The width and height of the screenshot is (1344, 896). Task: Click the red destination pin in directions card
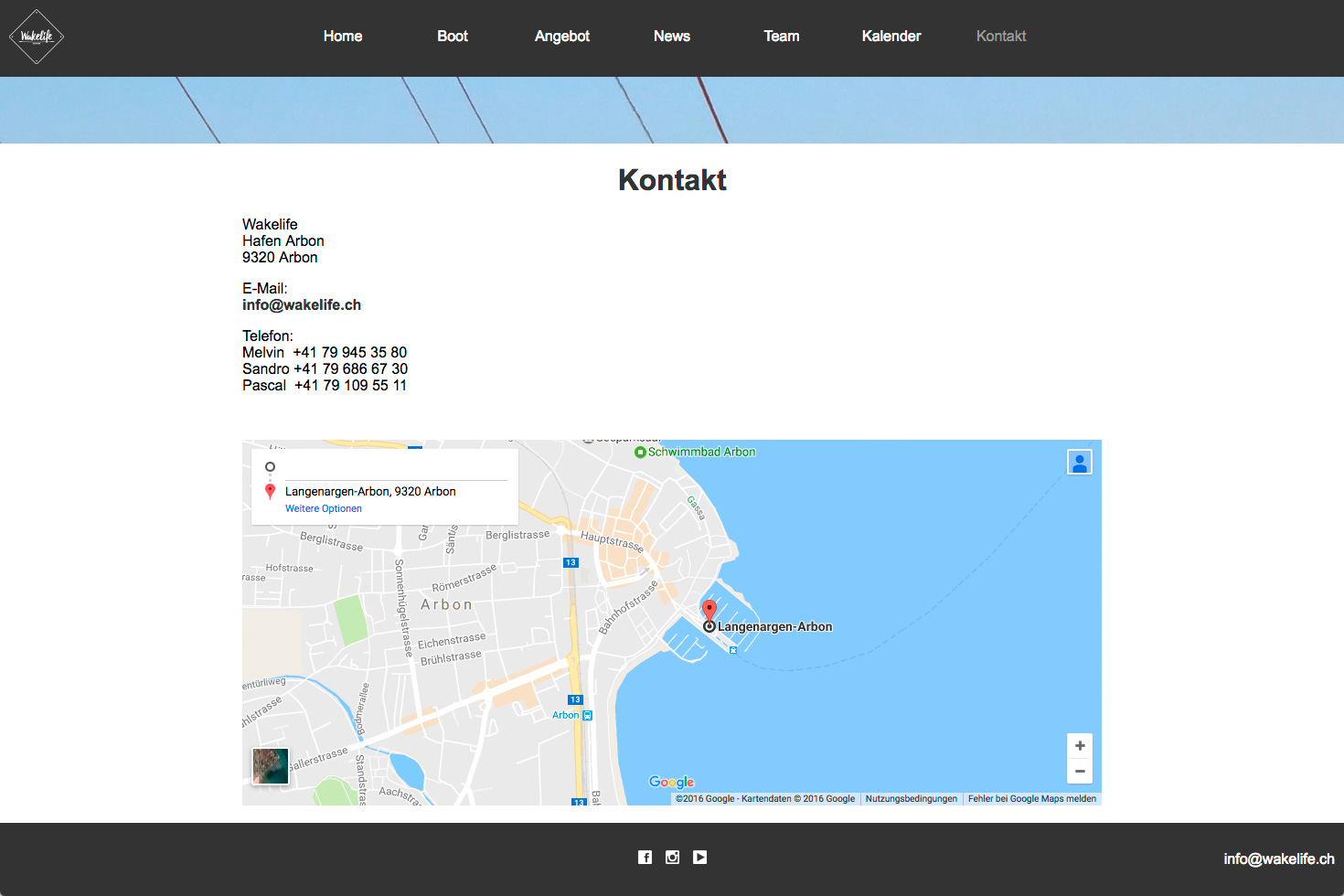270,491
